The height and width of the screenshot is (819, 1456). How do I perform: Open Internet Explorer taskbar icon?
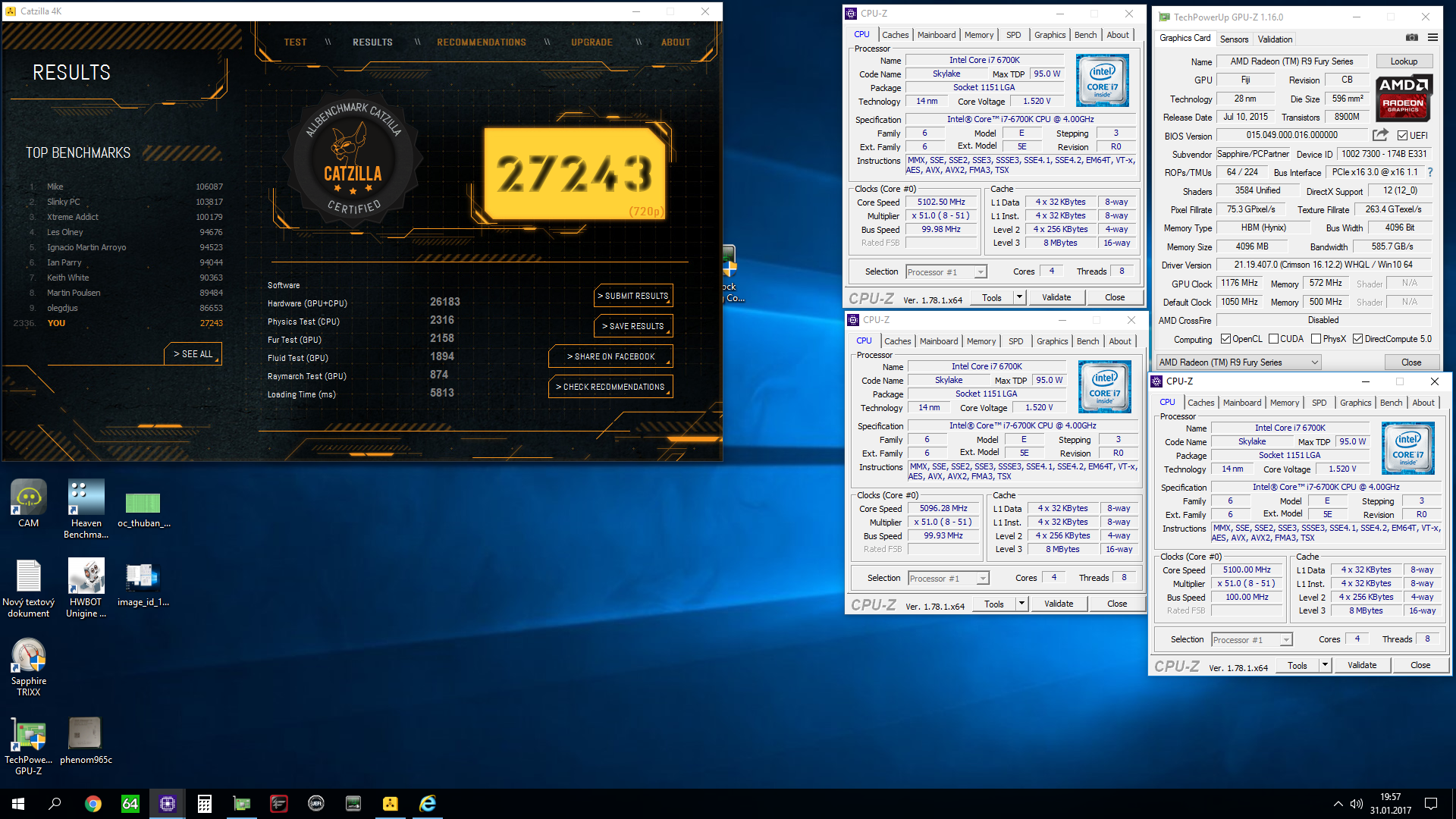pyautogui.click(x=428, y=804)
